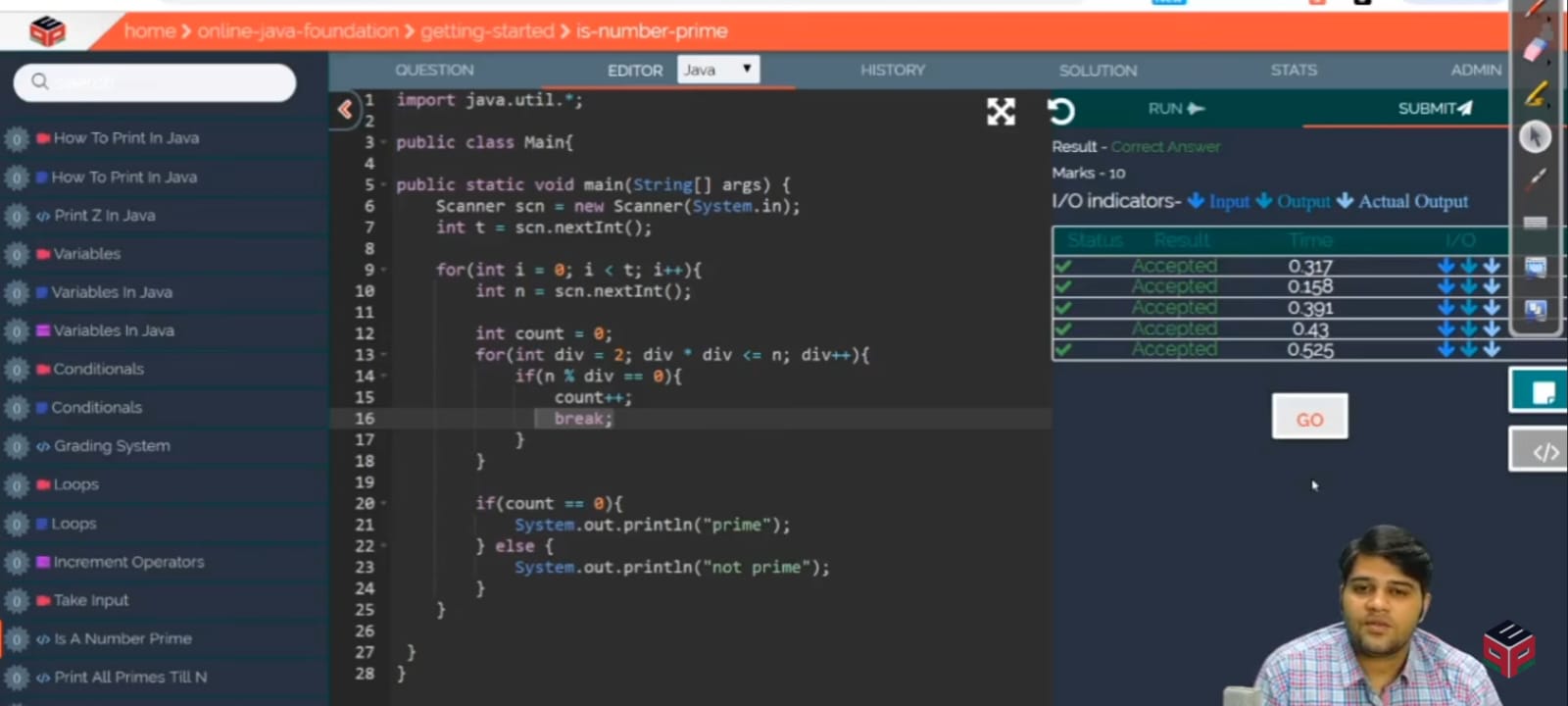Screen dimensions: 1568x706
Task: Open 'Print All Primes Till N' lesson
Action: tap(129, 678)
